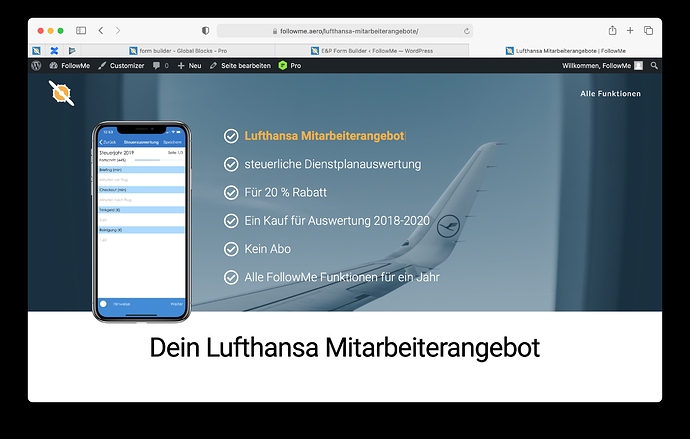Show the tab overview
This screenshot has height=439, width=690.
(x=648, y=30)
